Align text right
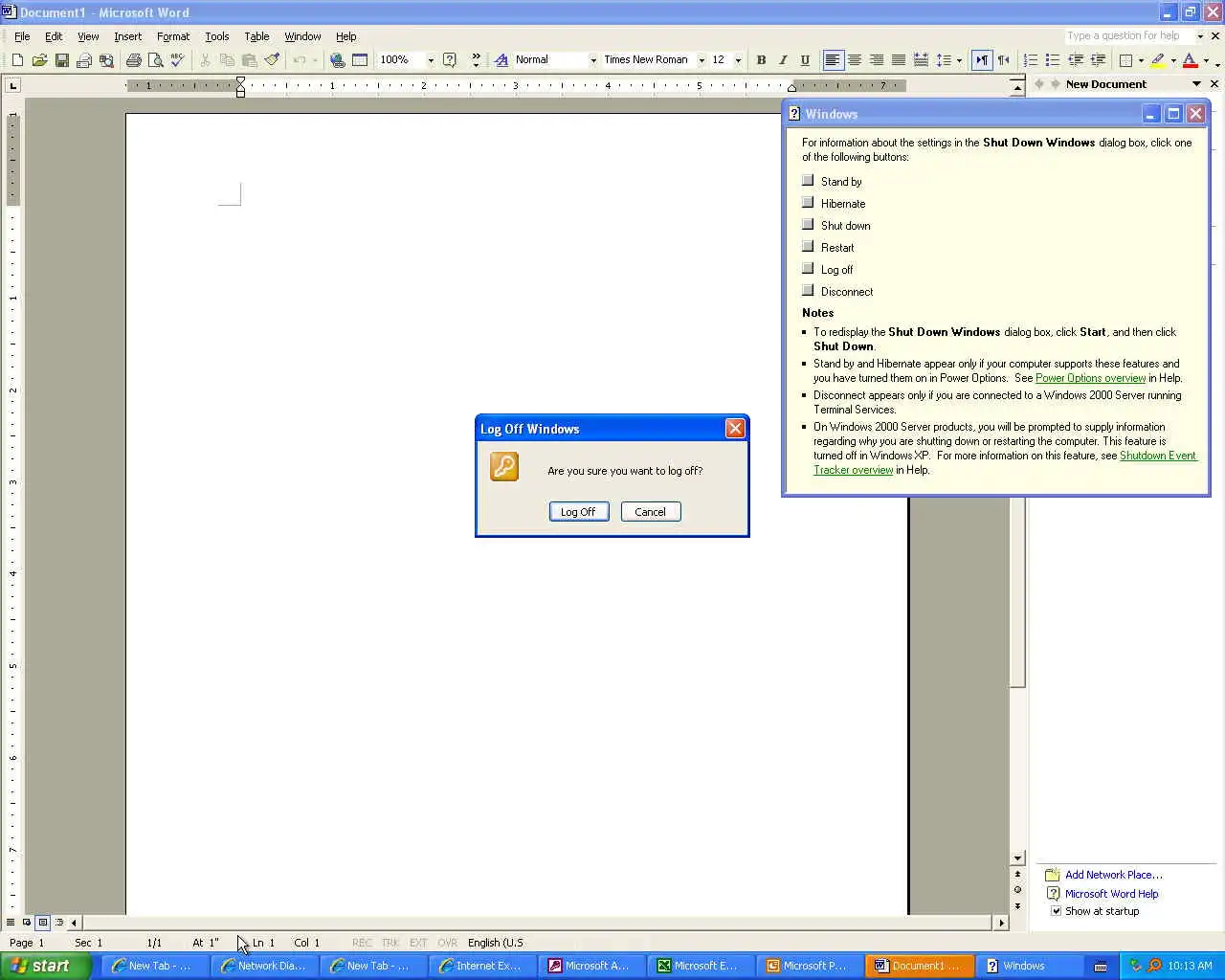 point(877,60)
